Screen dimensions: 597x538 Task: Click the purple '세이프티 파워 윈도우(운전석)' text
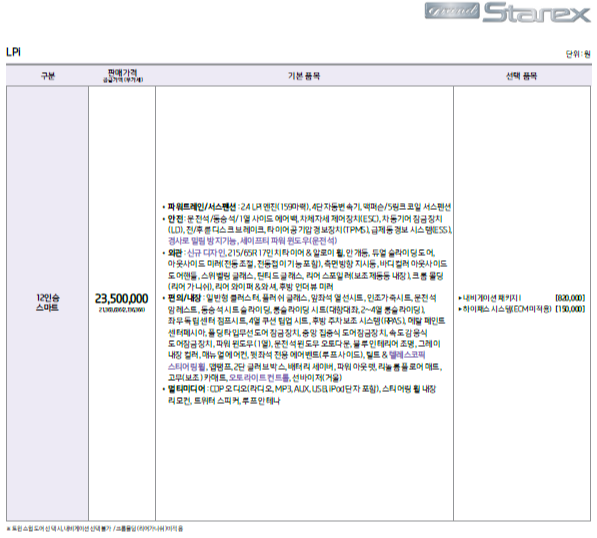289,241
